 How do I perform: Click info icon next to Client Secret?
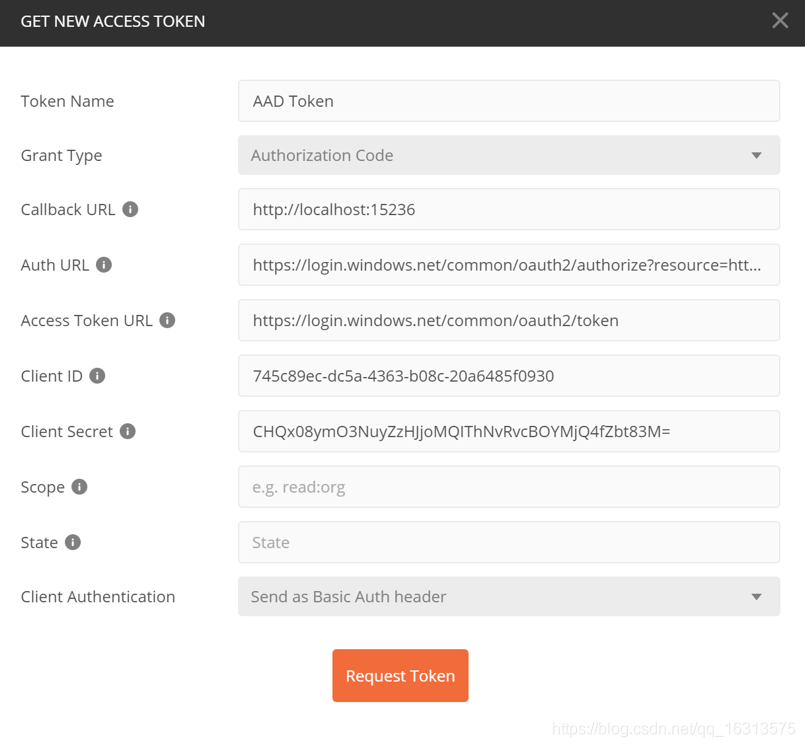128,432
